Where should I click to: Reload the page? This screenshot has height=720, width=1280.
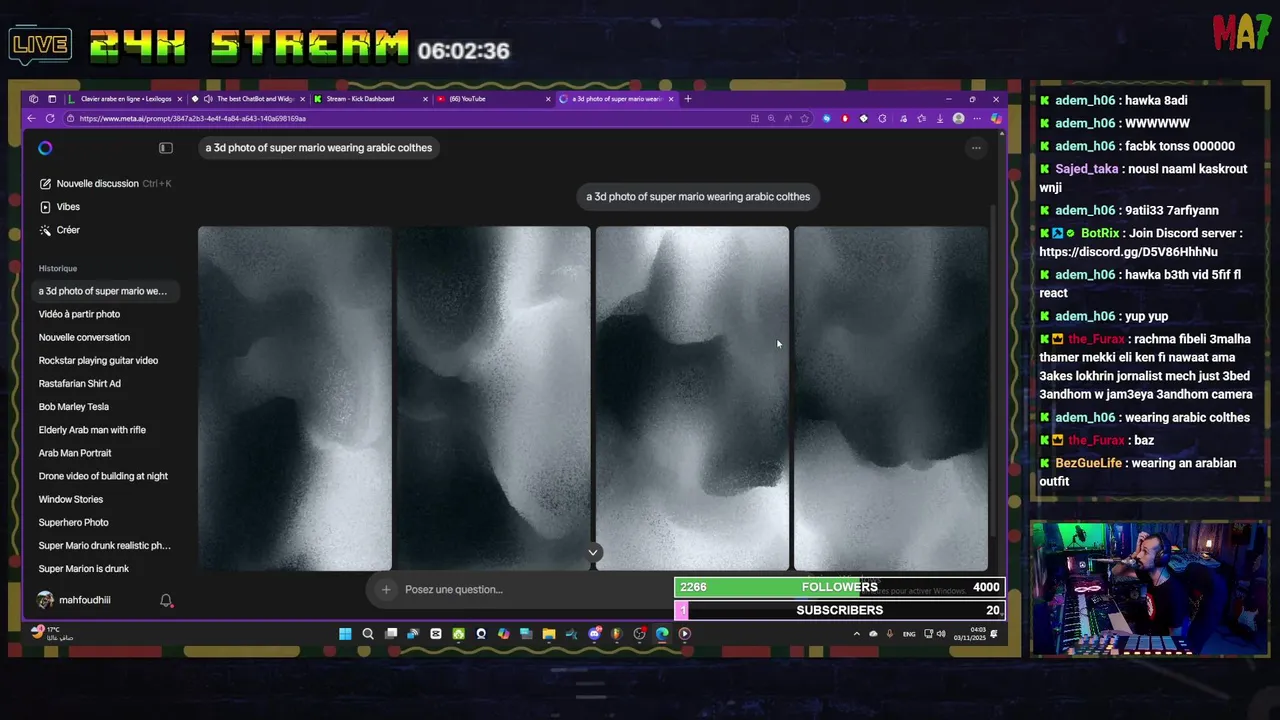tap(50, 118)
